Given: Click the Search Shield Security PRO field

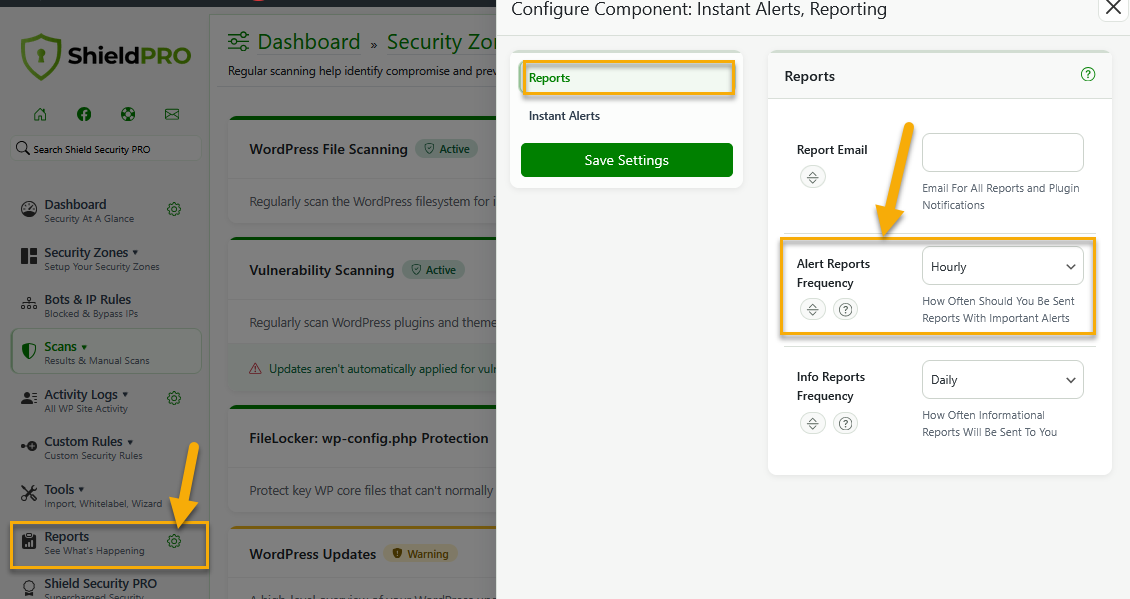Looking at the screenshot, I should (106, 148).
